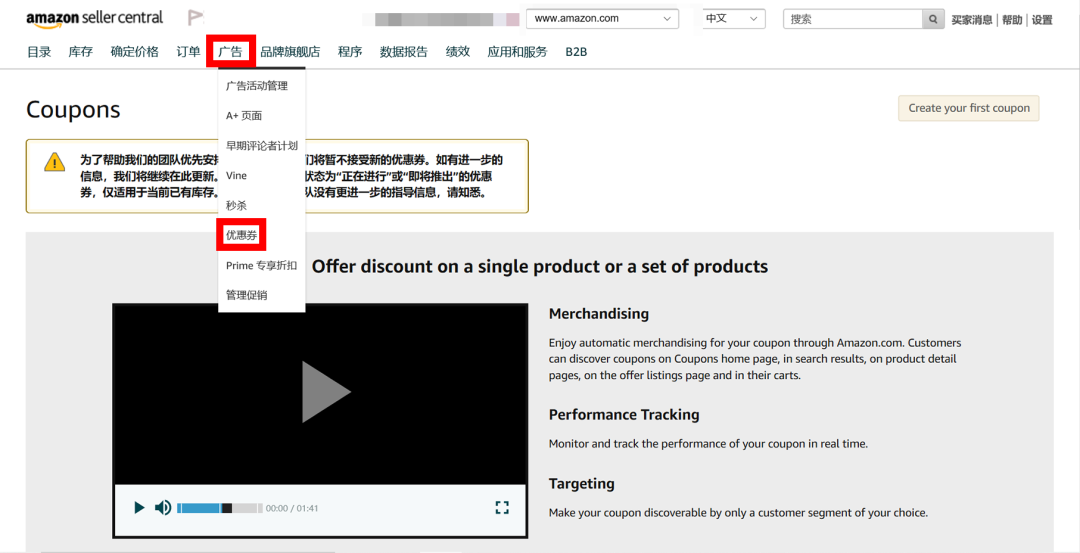Choose 广告活动管理 from the menu
1080x553 pixels.
tap(256, 86)
